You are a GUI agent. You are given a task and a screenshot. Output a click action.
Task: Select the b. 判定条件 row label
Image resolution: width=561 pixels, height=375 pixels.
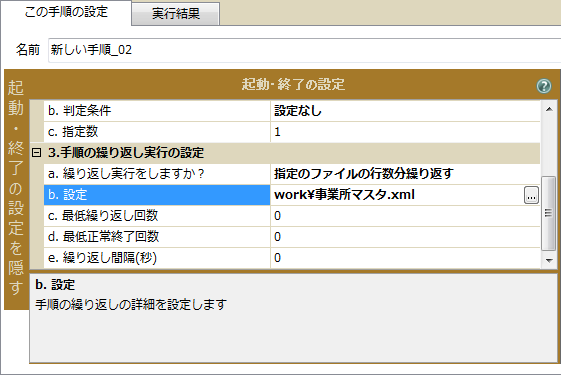pyautogui.click(x=157, y=111)
